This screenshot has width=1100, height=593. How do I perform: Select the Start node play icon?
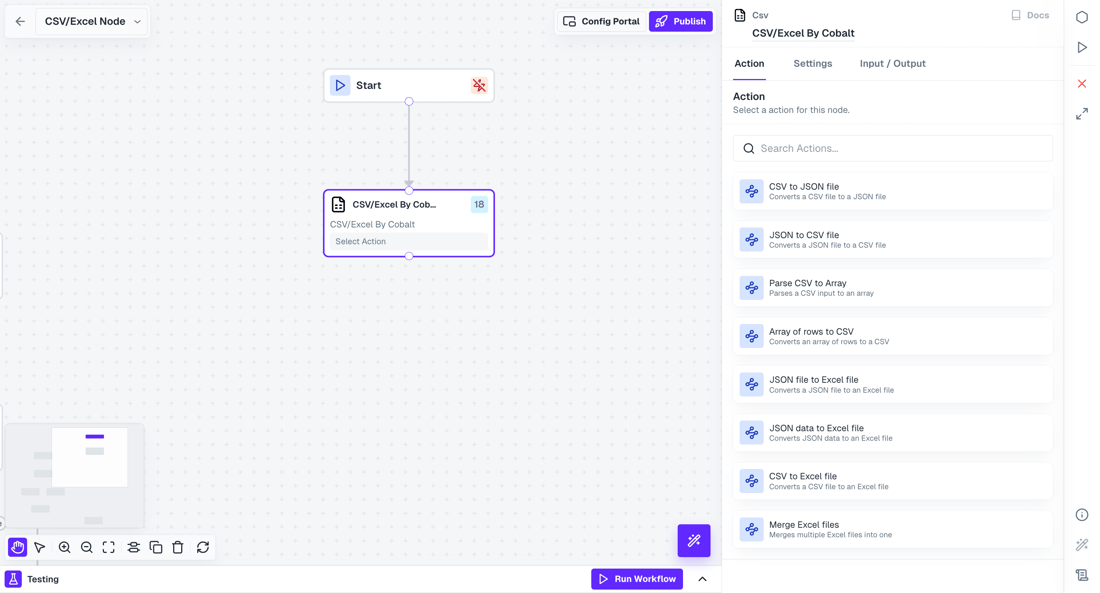click(340, 86)
